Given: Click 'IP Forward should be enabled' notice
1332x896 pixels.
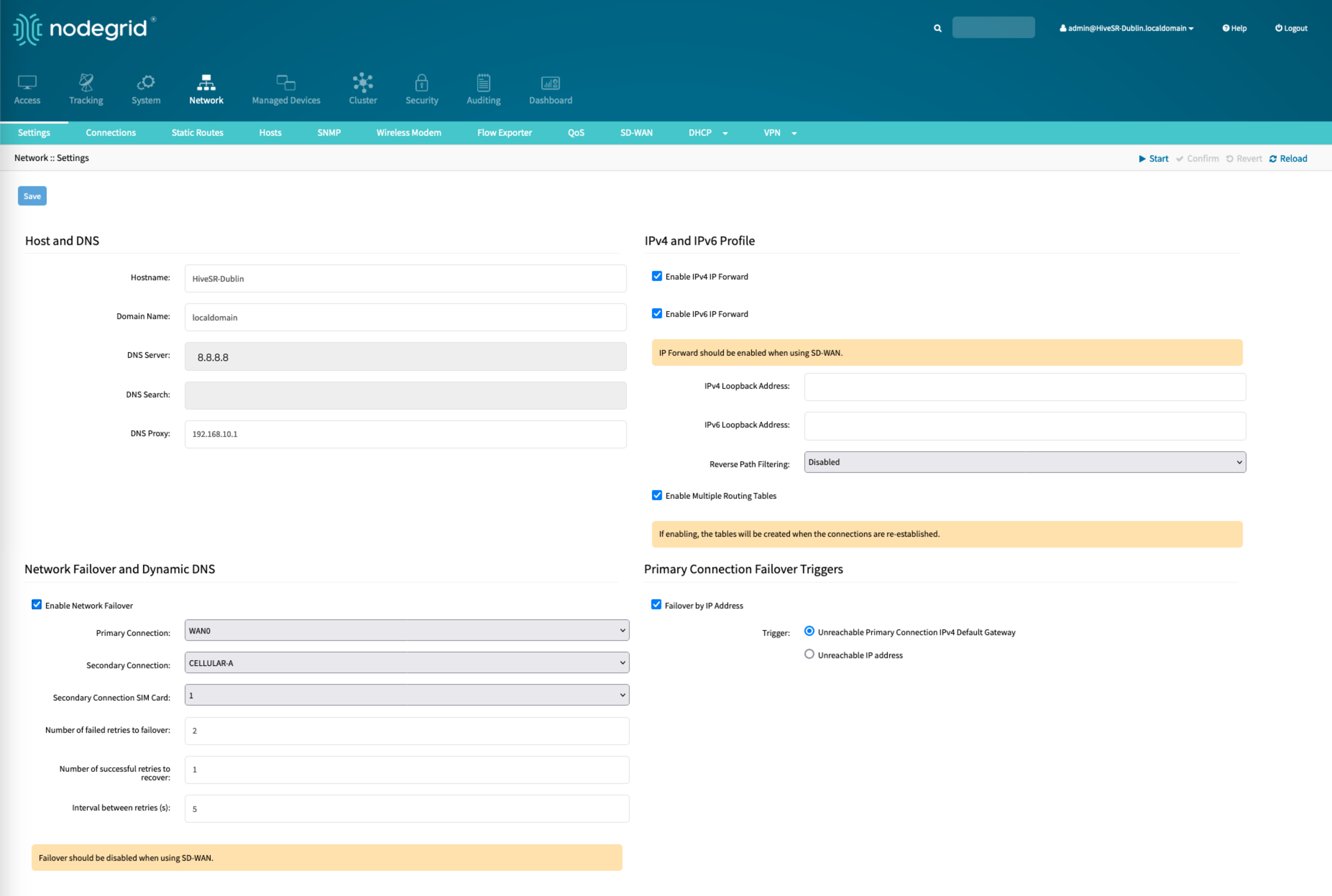Looking at the screenshot, I should pos(947,353).
